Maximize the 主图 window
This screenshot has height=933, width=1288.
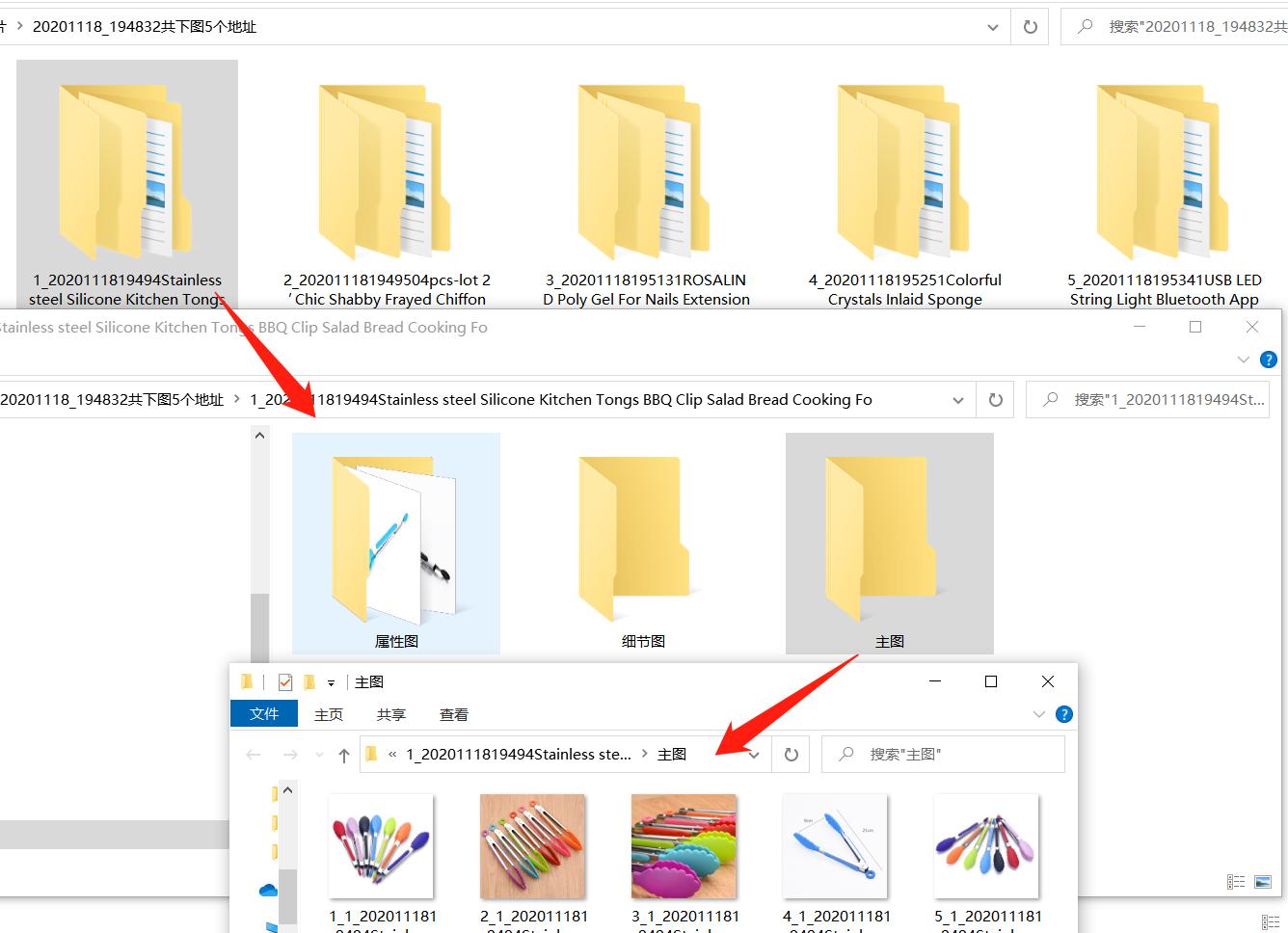(991, 681)
